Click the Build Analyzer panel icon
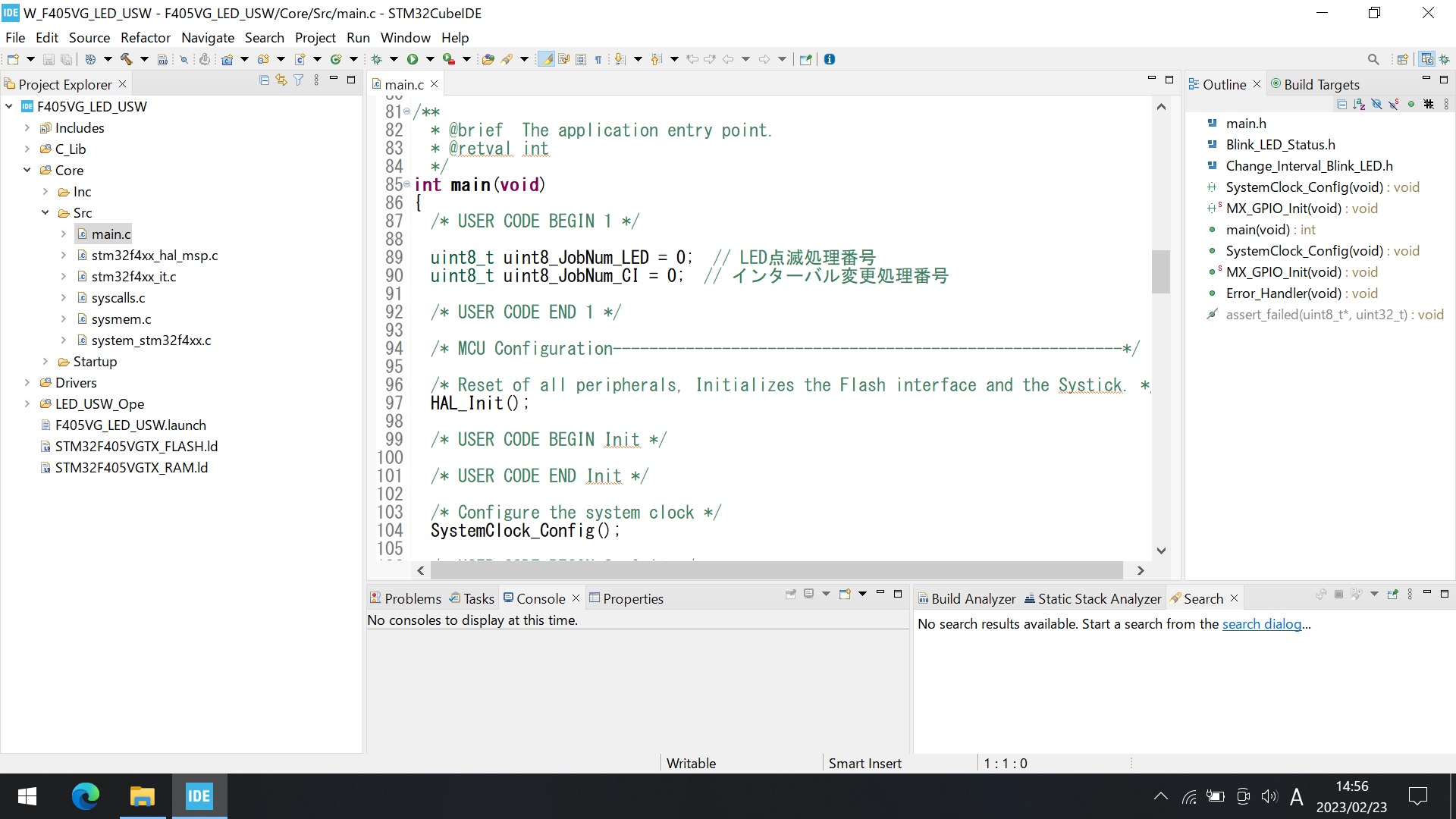This screenshot has height=819, width=1456. pyautogui.click(x=921, y=598)
